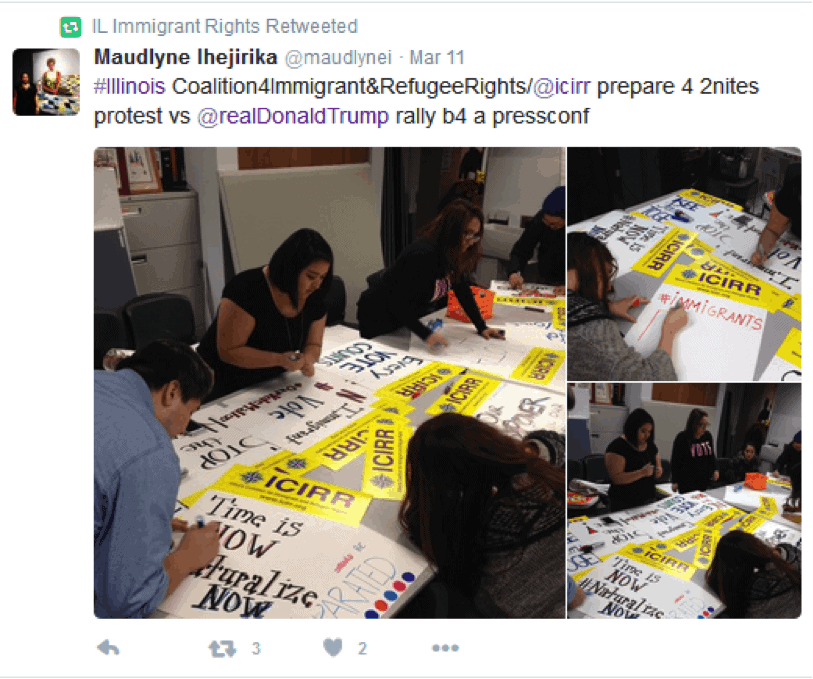Click the word pressconf in tweet
The height and width of the screenshot is (679, 813).
pos(540,117)
